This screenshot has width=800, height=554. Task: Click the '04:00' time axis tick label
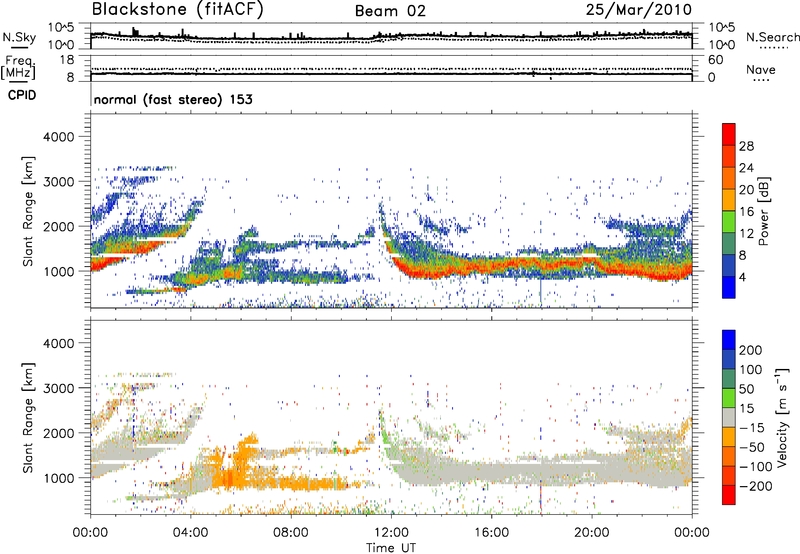click(191, 533)
